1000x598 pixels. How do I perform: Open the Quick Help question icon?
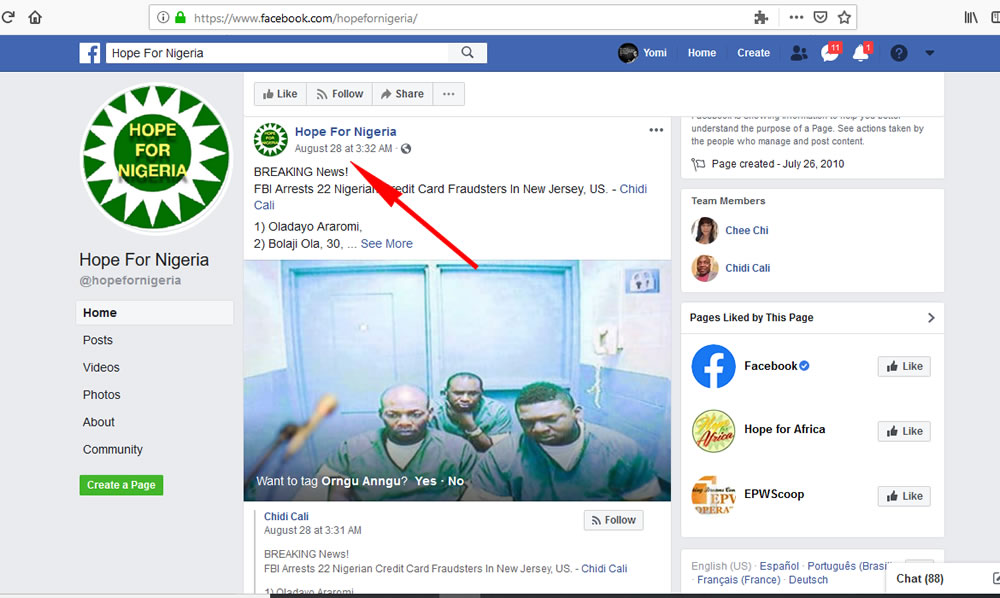pyautogui.click(x=899, y=53)
